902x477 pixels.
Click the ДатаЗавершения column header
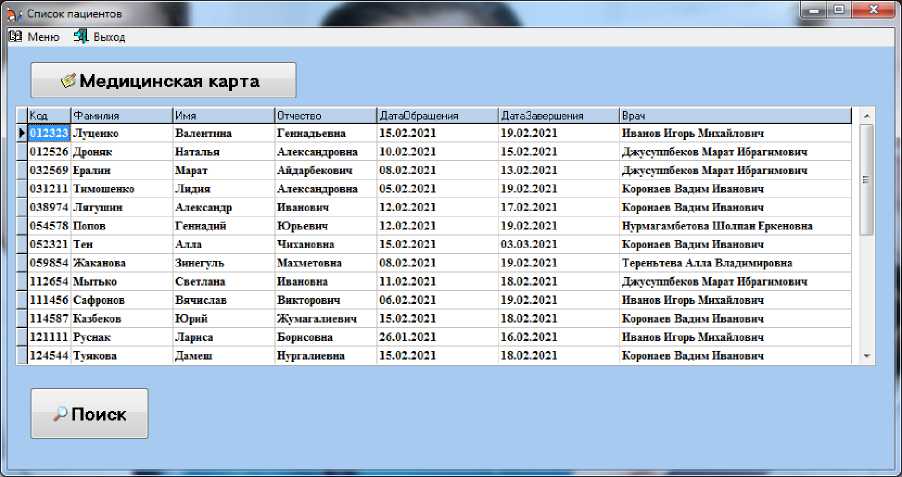coord(559,116)
